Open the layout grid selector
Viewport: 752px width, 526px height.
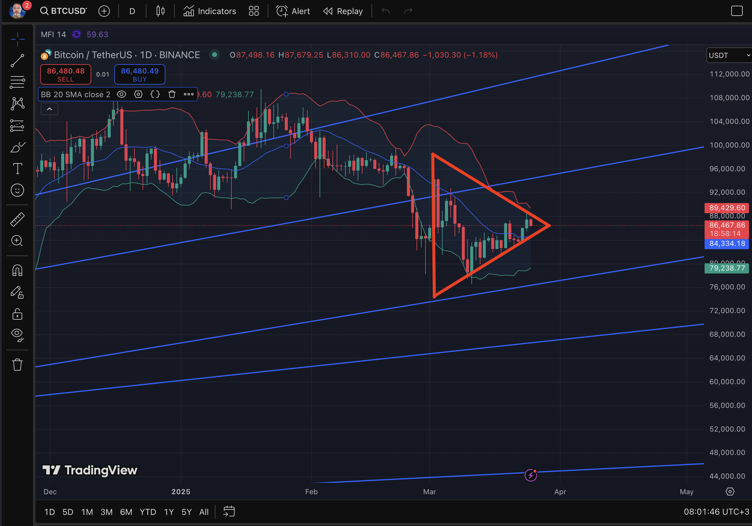point(254,11)
